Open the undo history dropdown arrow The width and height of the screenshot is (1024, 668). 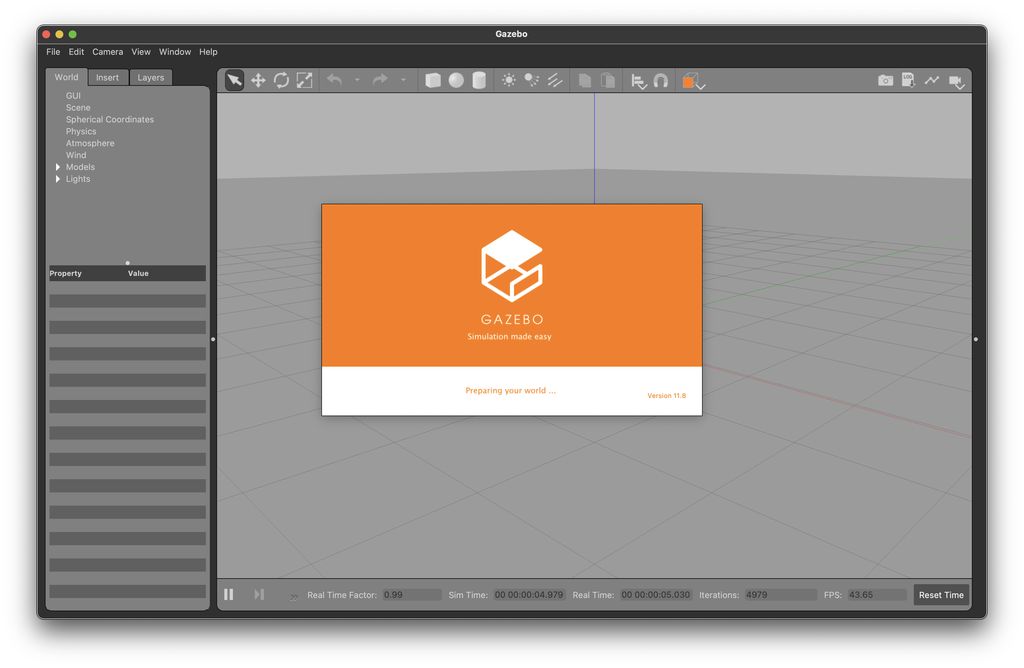coord(357,80)
